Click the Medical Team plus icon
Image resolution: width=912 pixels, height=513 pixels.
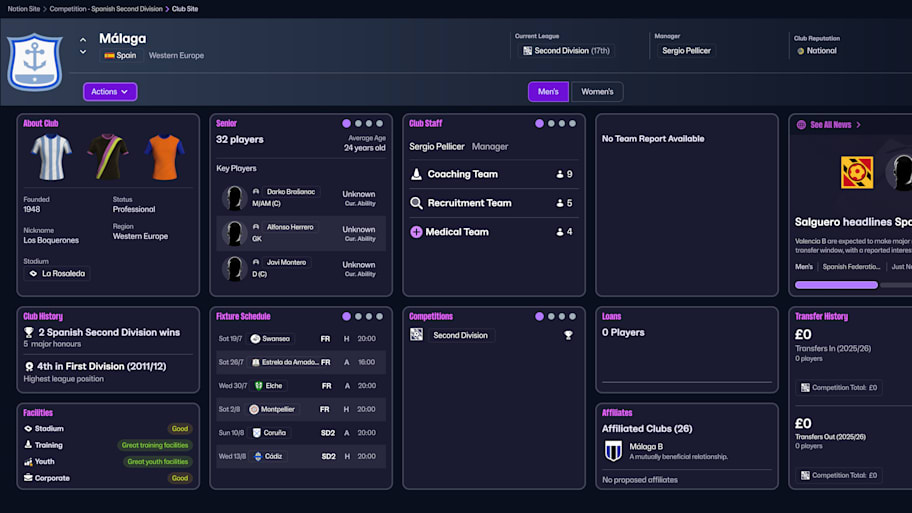click(x=417, y=232)
